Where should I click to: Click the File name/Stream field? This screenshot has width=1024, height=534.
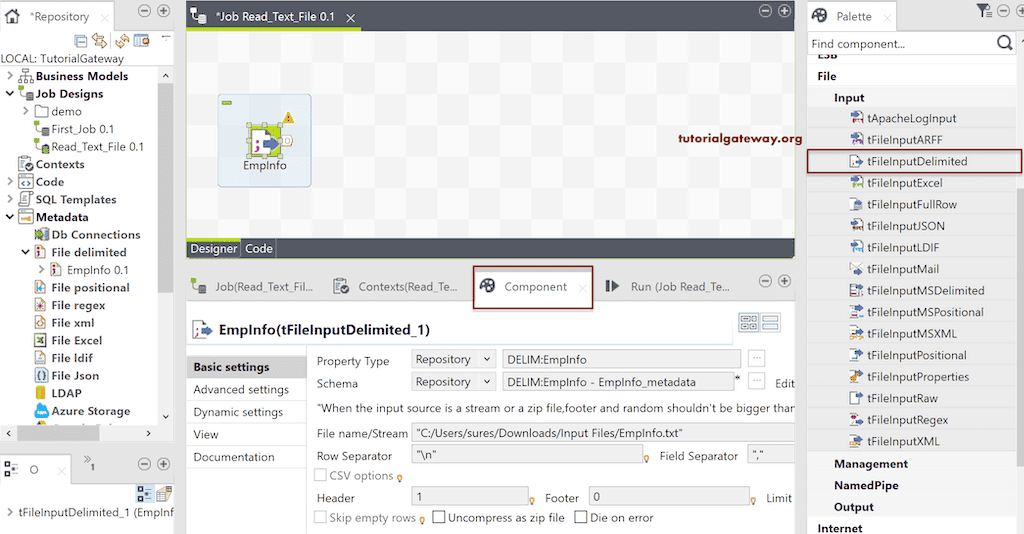[x=603, y=433]
